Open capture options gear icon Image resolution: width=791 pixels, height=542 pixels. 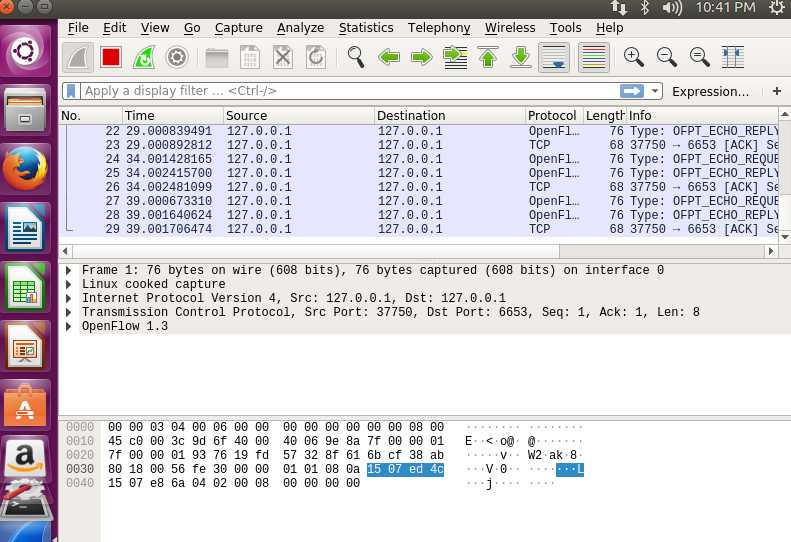pyautogui.click(x=177, y=57)
